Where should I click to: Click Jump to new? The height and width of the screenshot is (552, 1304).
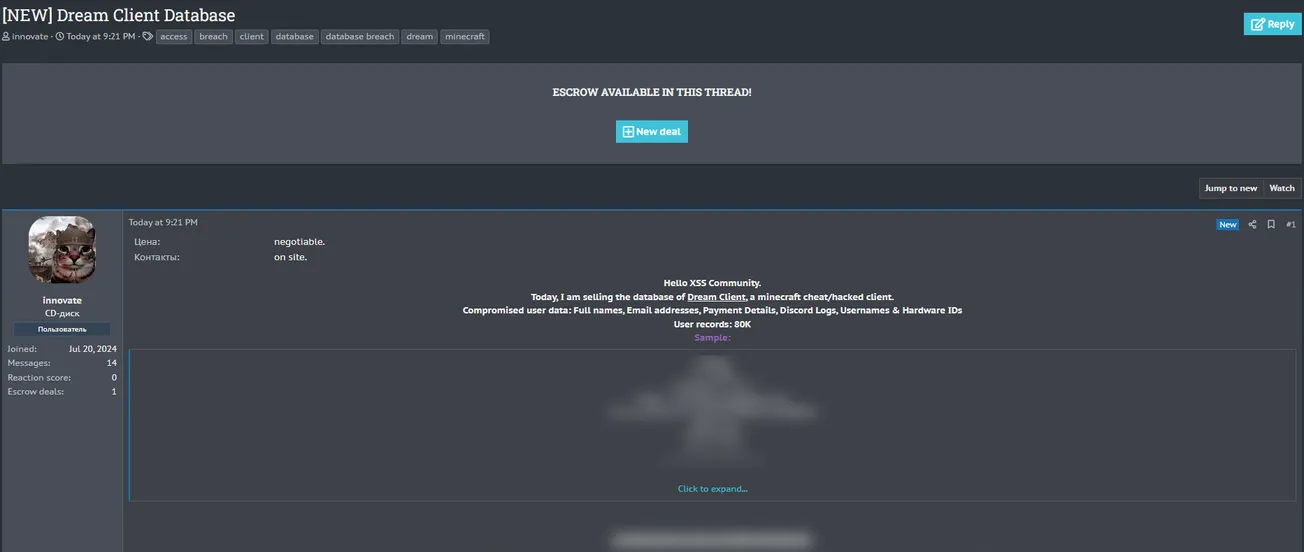click(1230, 188)
